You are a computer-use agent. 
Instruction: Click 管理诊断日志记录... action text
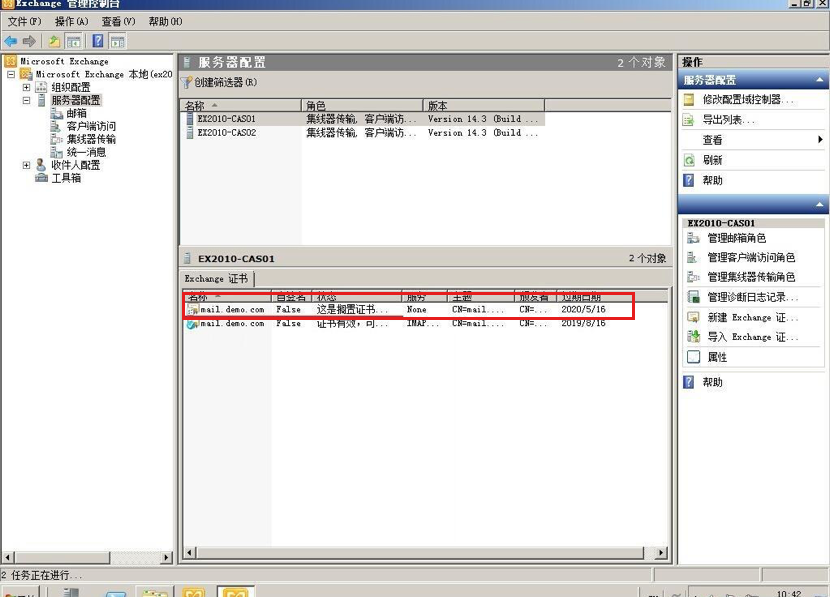[753, 297]
